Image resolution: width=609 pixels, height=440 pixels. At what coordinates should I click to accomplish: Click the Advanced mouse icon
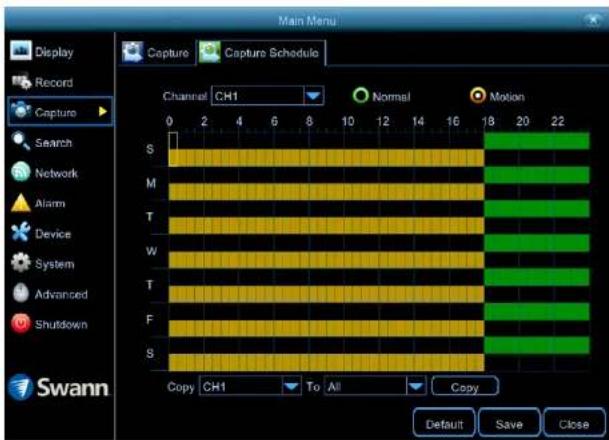click(21, 293)
